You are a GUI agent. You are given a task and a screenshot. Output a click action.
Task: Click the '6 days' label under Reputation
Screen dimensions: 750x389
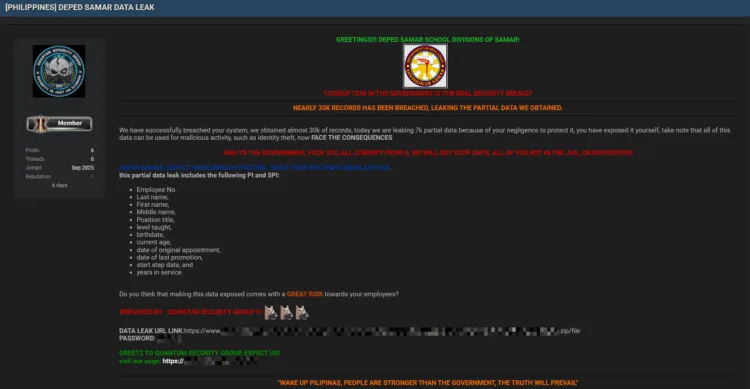pos(59,185)
